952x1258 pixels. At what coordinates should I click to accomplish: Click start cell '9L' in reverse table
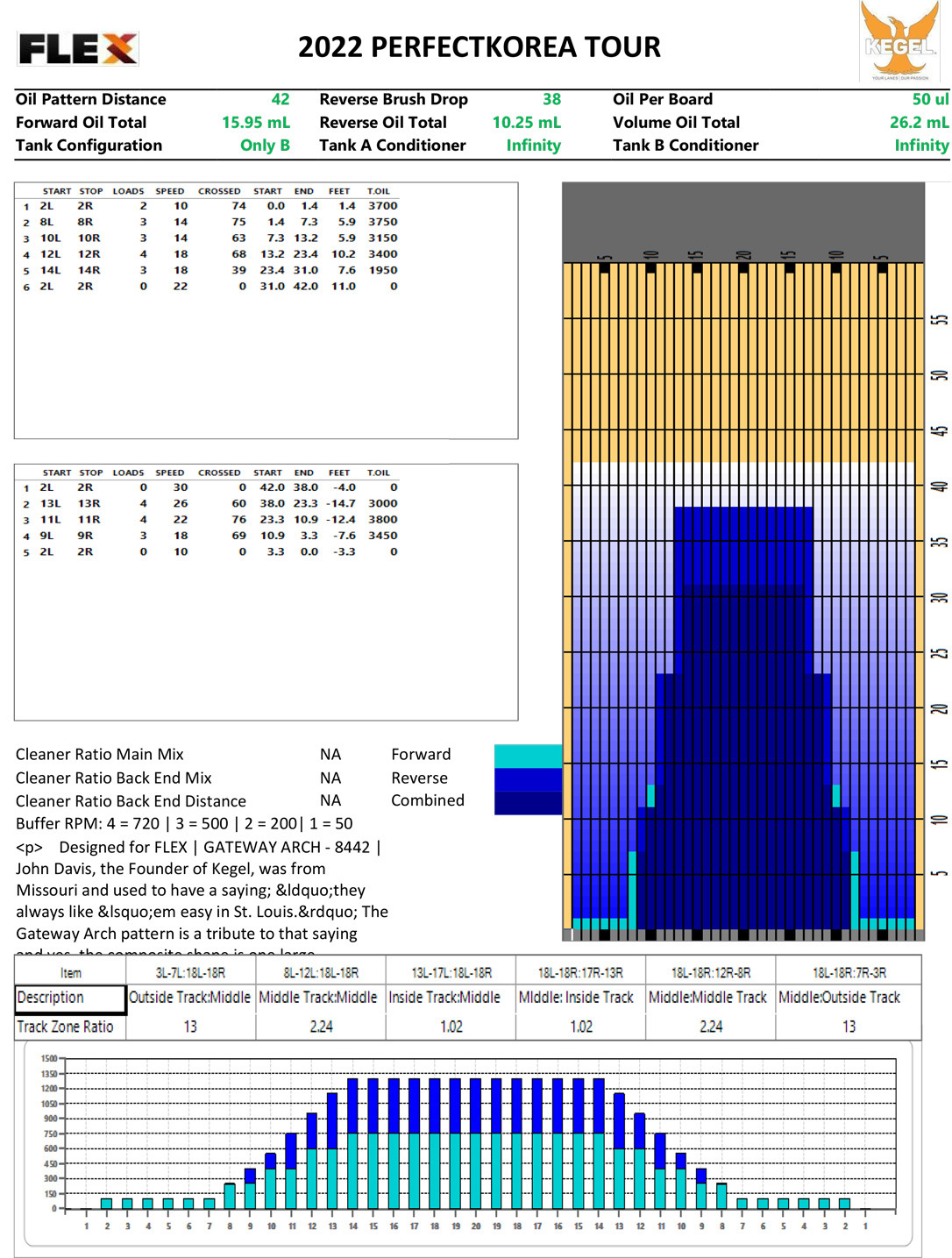(x=46, y=536)
